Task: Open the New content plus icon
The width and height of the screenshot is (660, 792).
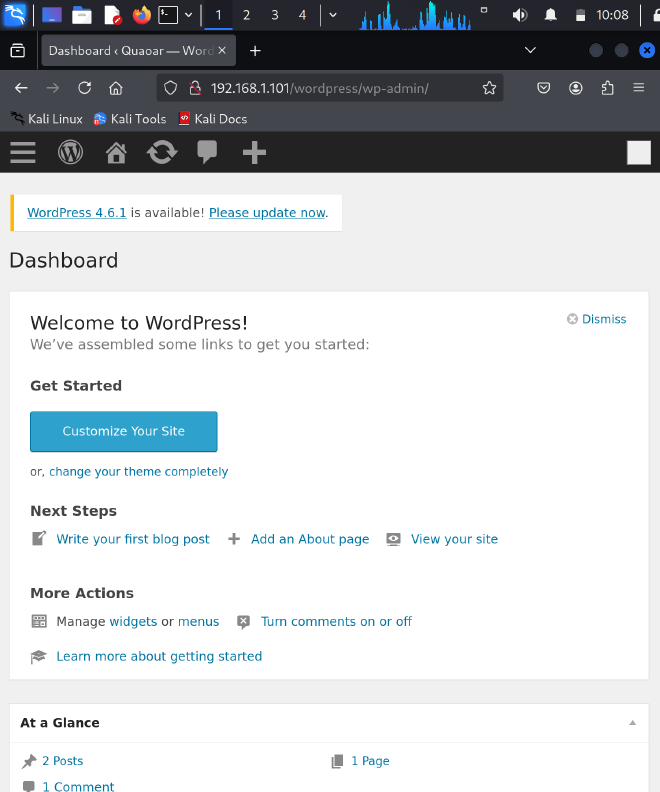Action: point(254,152)
